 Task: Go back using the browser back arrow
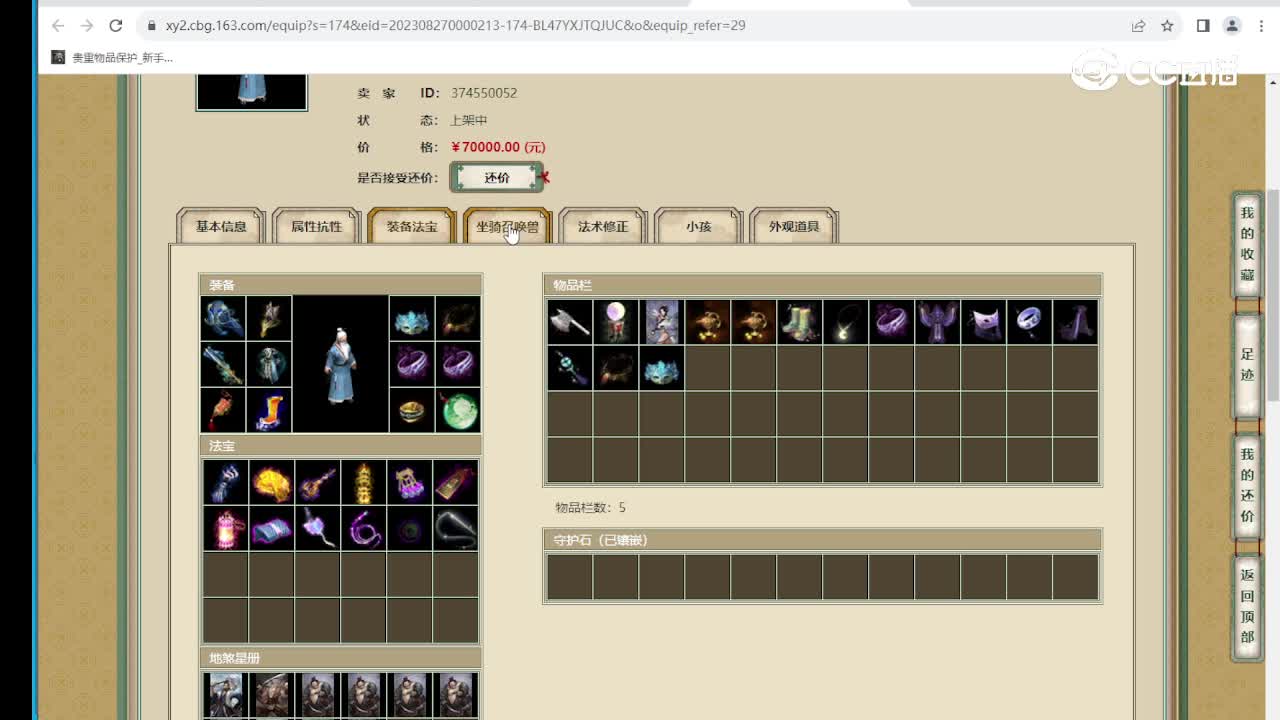click(57, 25)
